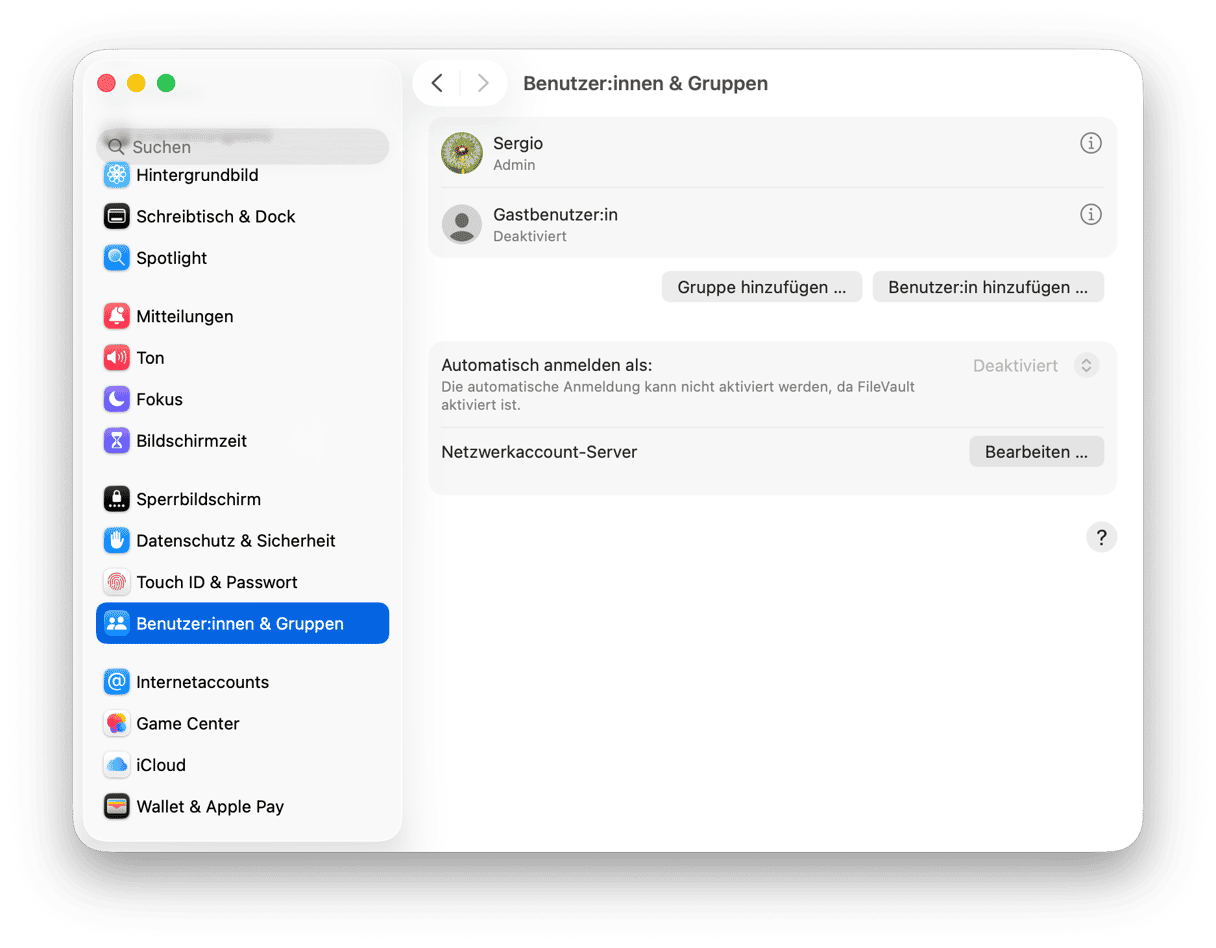Viewport: 1216px width, 948px height.
Task: Click the Spotlight magnifier icon
Action: pos(117,258)
